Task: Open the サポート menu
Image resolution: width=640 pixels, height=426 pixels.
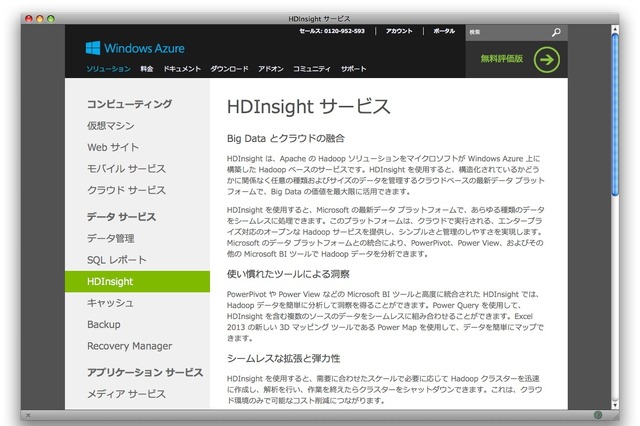Action: (x=353, y=69)
